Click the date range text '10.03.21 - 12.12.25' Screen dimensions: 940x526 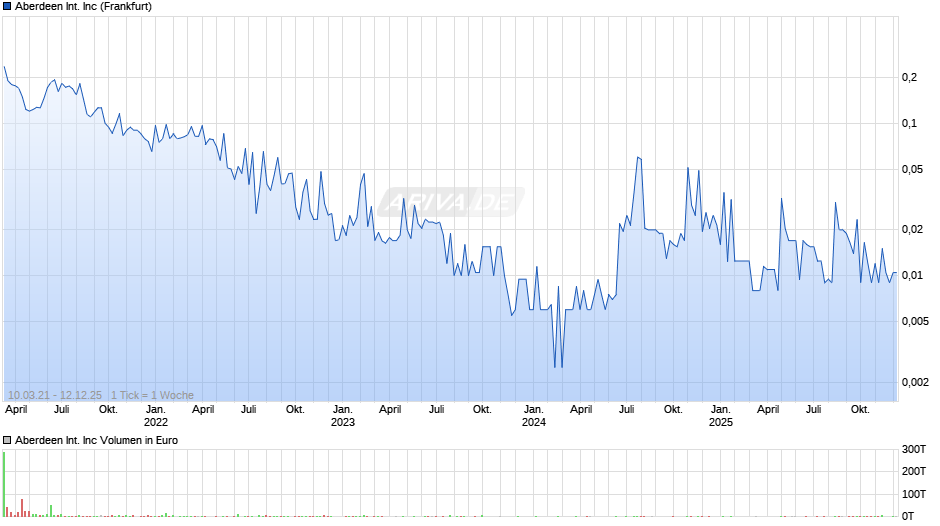pos(55,395)
